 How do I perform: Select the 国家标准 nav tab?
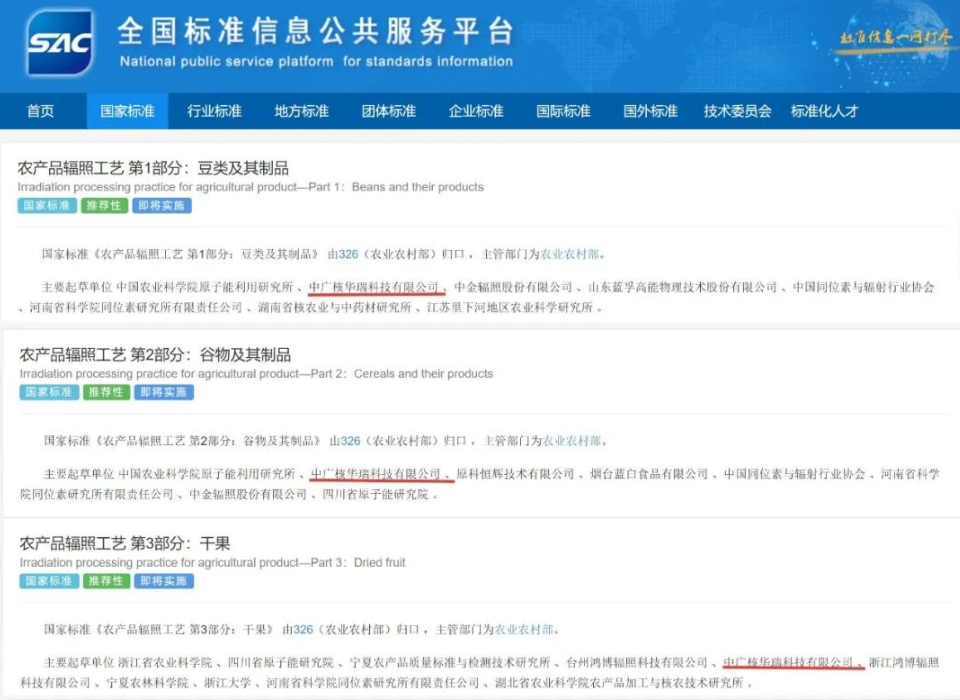[x=127, y=111]
